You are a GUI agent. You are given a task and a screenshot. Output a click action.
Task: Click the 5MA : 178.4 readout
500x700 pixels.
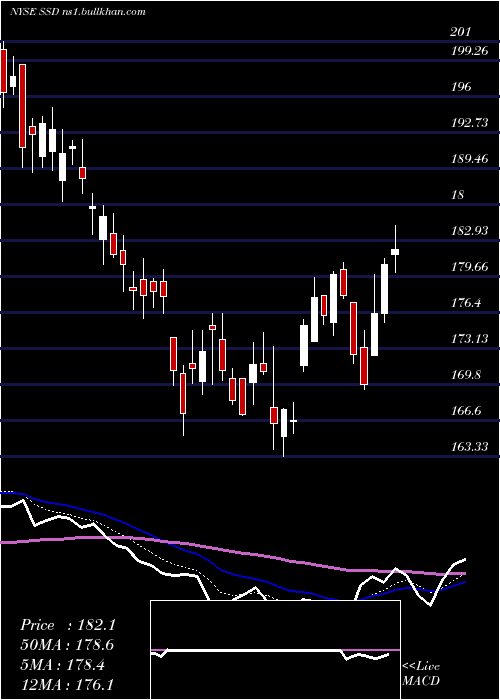[62, 665]
